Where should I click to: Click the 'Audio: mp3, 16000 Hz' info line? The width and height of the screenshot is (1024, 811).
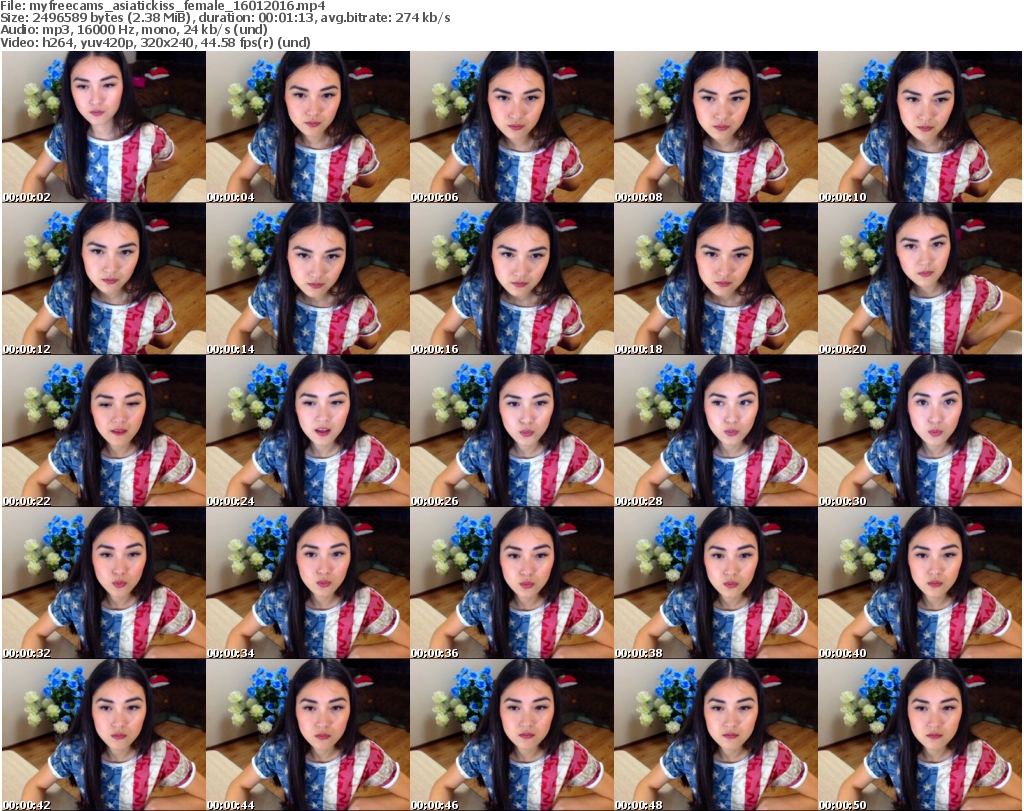134,30
